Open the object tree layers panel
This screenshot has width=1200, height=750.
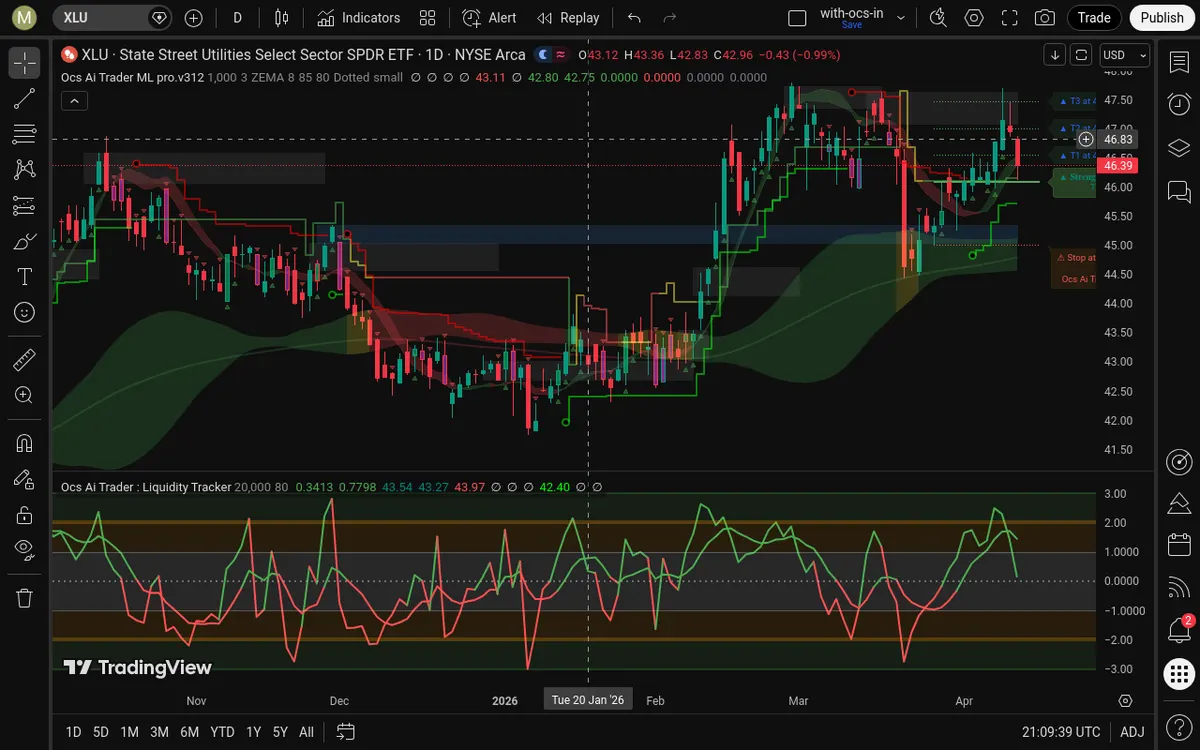pos(1179,147)
